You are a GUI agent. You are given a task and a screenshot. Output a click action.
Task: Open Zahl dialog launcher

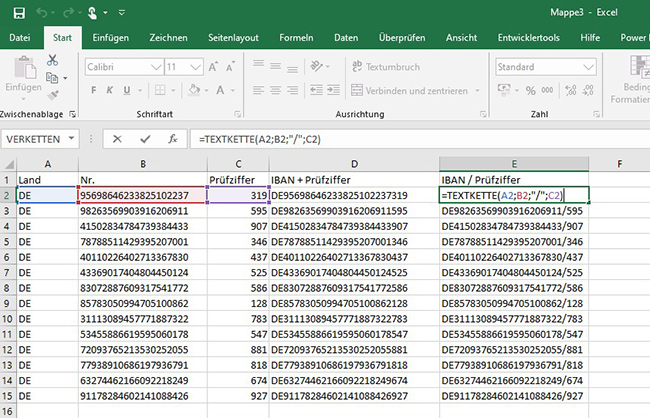597,114
